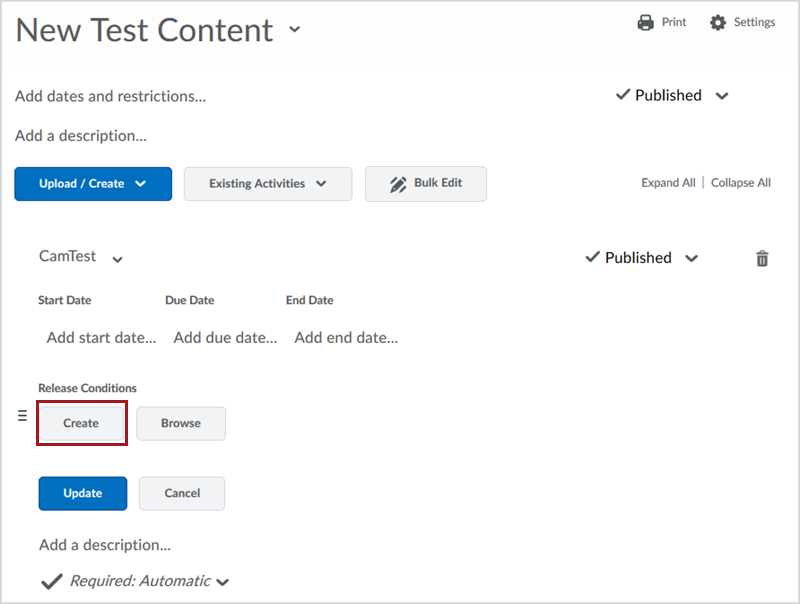Click Expand All link
The image size is (800, 604).
[x=668, y=183]
